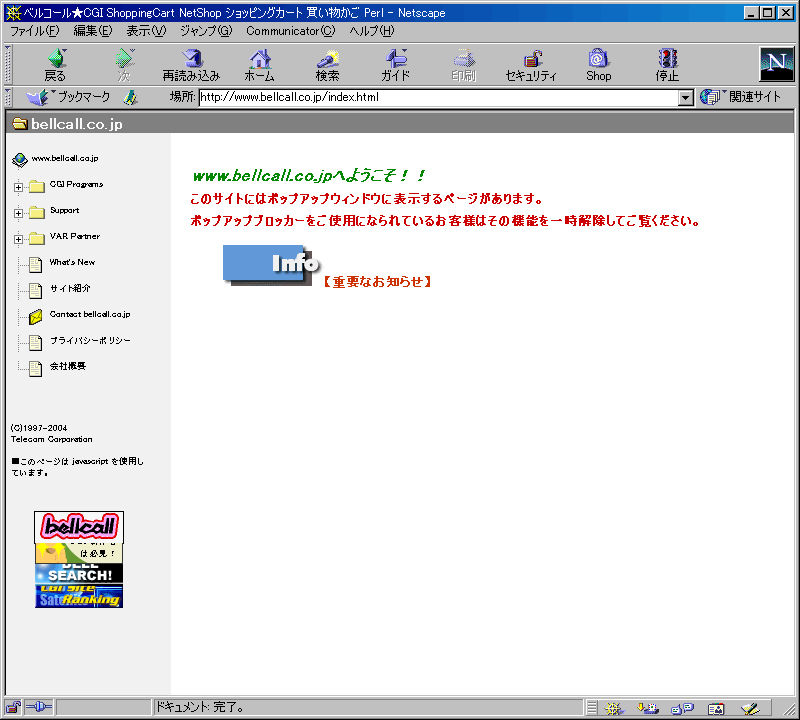Open the location URL dropdown arrow
Image resolution: width=800 pixels, height=720 pixels.
pos(686,97)
